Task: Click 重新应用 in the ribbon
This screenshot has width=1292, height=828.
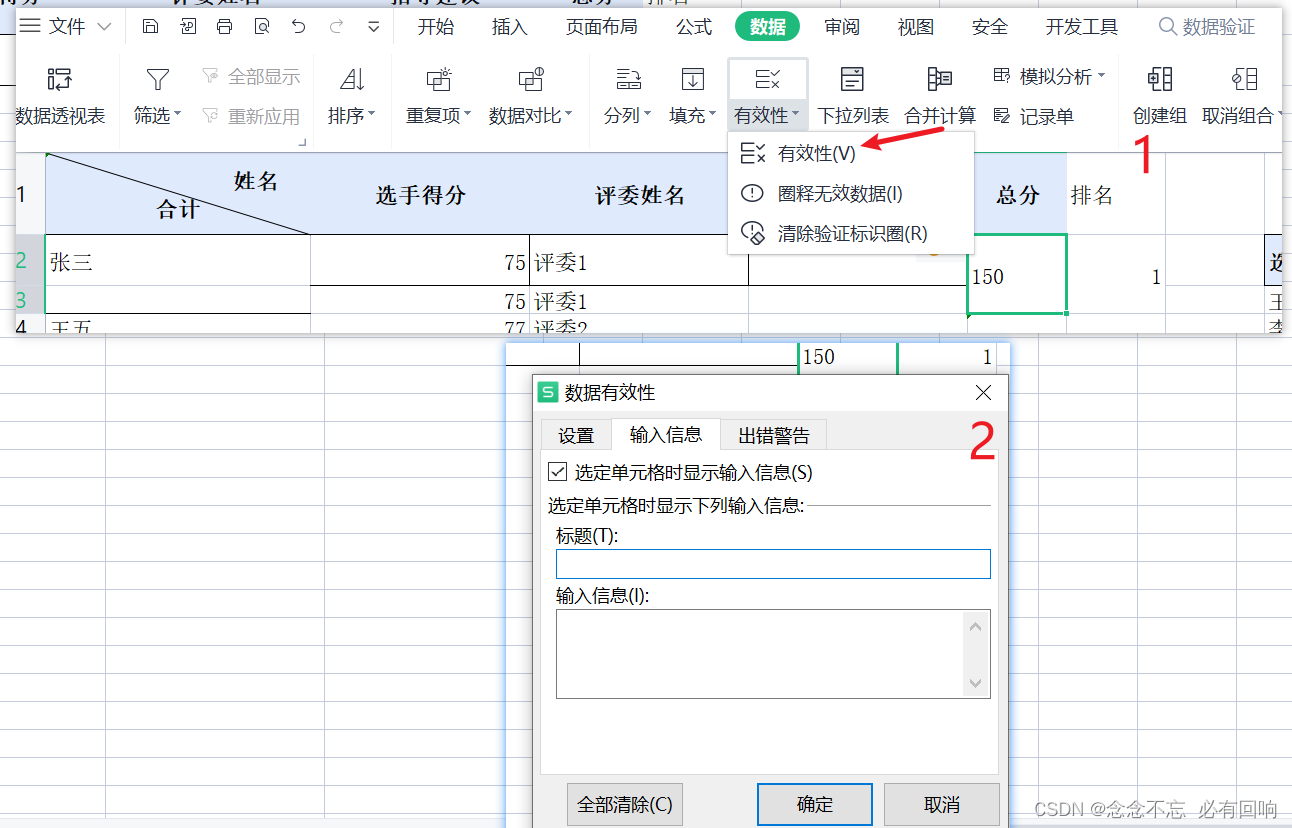Action: click(x=251, y=117)
